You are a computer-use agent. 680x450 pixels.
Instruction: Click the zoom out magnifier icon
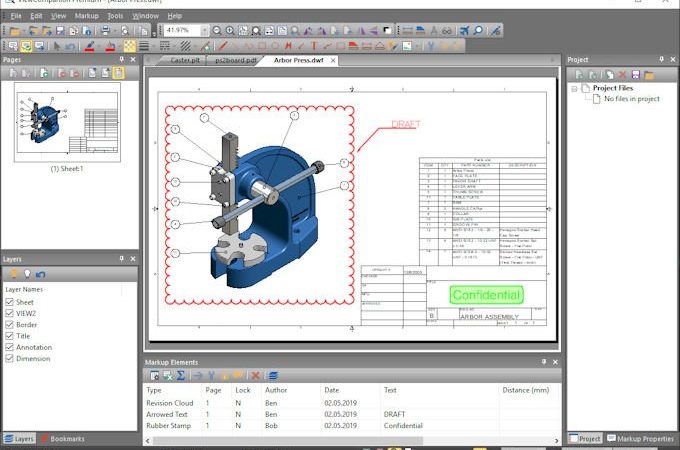coord(217,30)
